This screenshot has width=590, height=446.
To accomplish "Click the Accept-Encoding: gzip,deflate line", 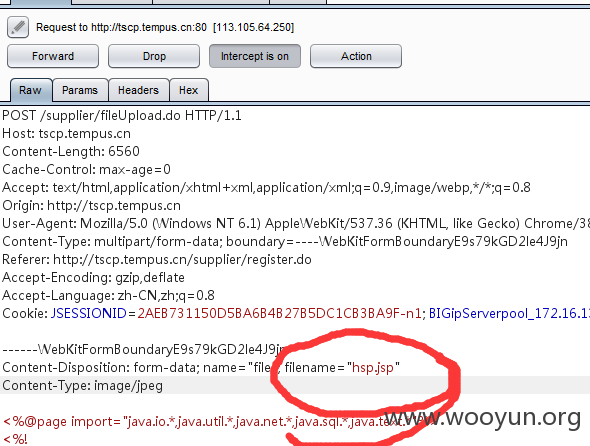I will click(93, 277).
